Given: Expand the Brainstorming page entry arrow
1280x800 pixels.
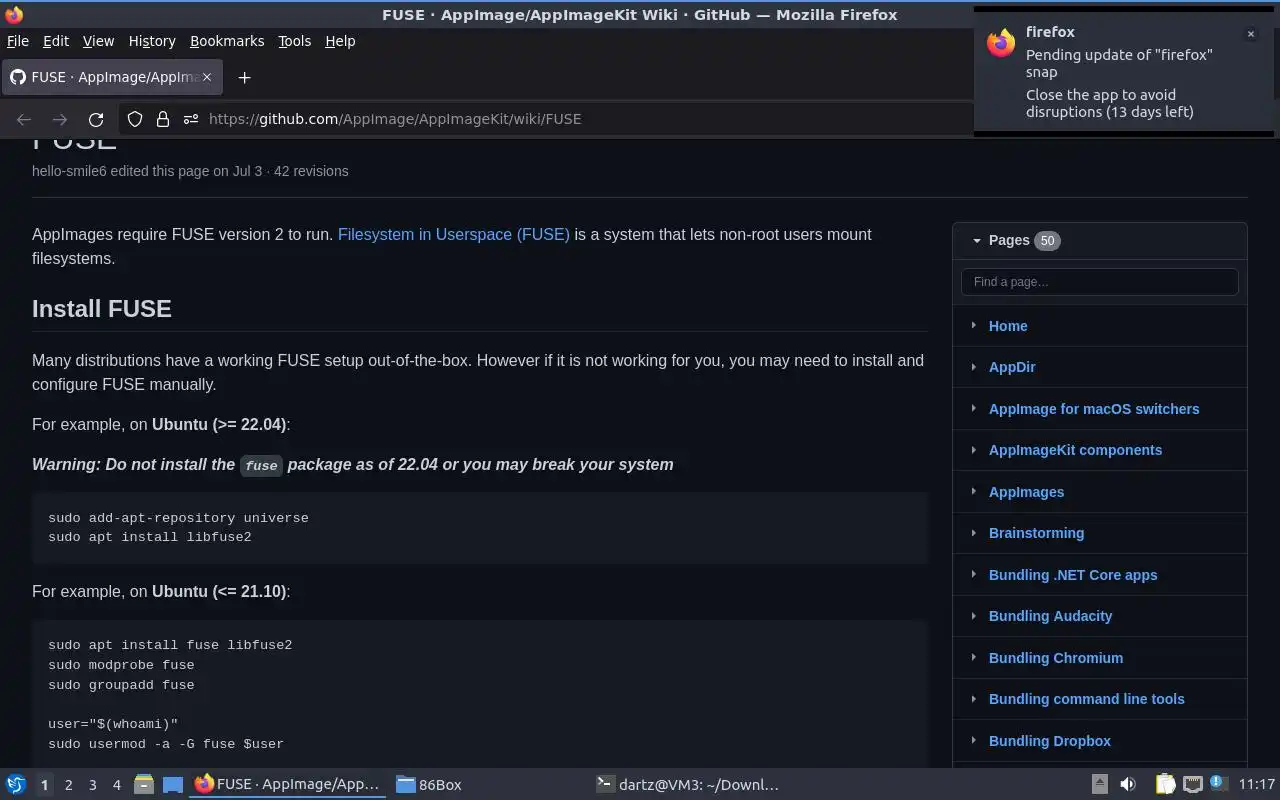Looking at the screenshot, I should (973, 533).
